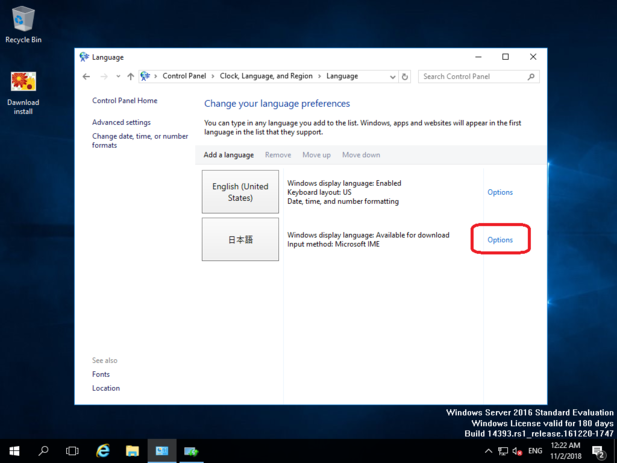Launch Internet Explorer from taskbar
The height and width of the screenshot is (463, 617).
point(103,451)
